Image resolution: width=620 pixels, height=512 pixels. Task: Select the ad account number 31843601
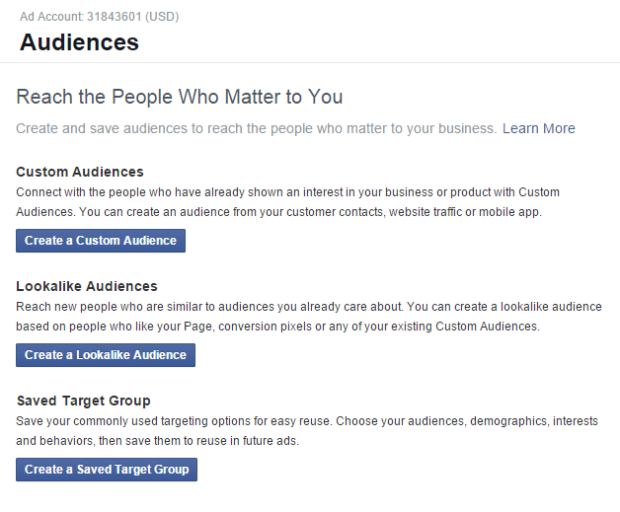coord(115,17)
